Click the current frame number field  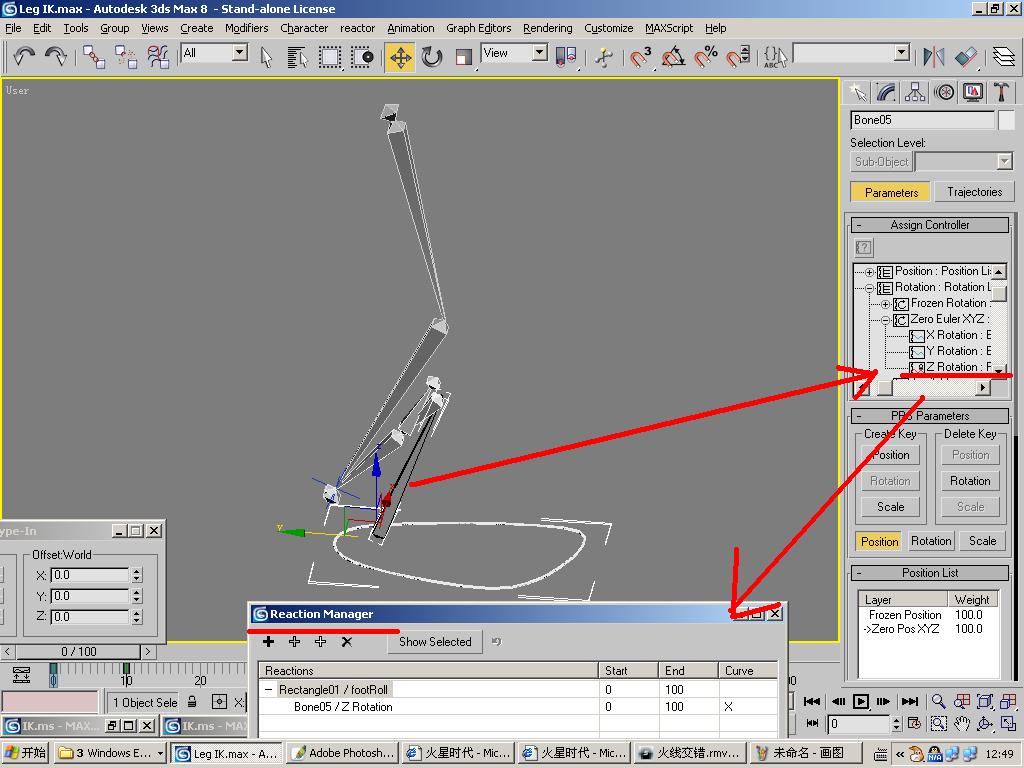(x=858, y=724)
